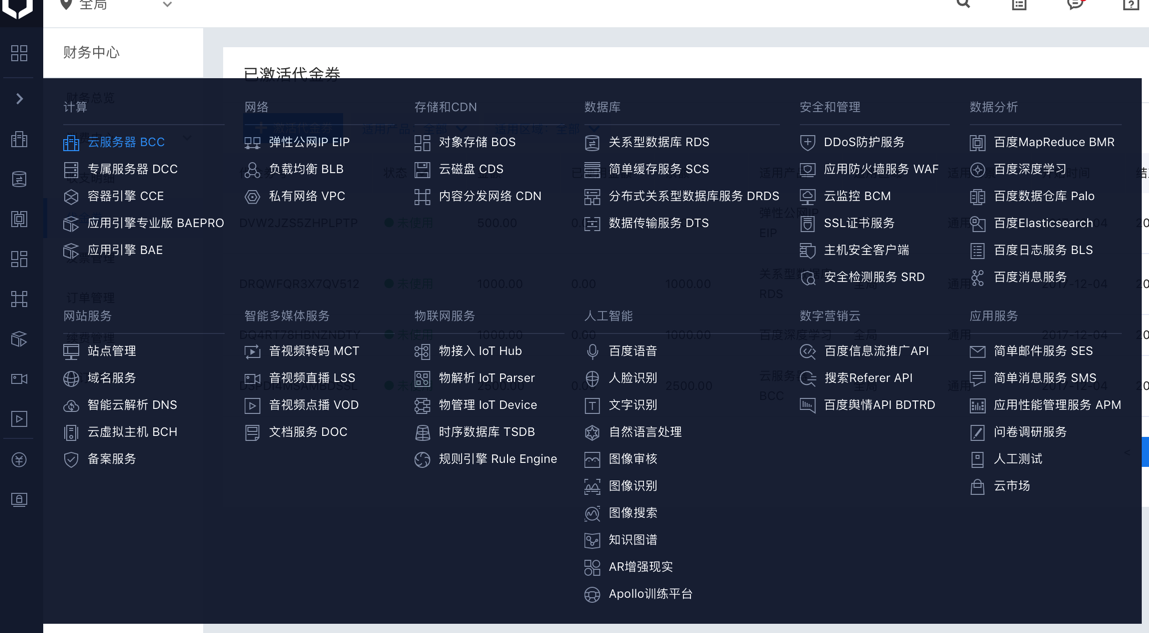Open 应用防火墙服务 WAF

click(x=881, y=169)
